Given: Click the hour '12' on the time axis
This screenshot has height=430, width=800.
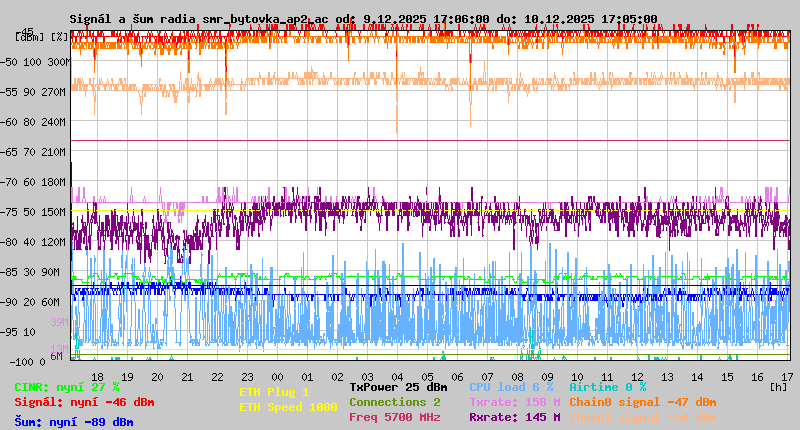Looking at the screenshot, I should (637, 377).
